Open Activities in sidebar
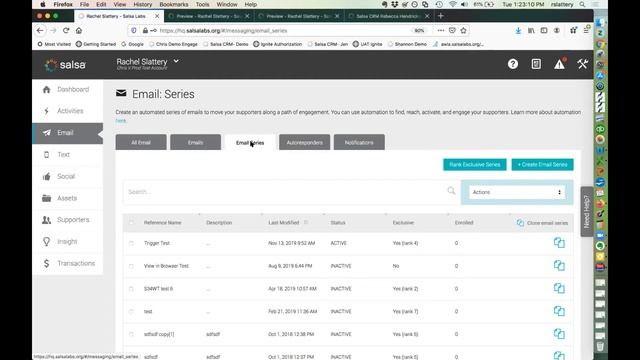Screen dimensions: 640x360 tap(68, 111)
